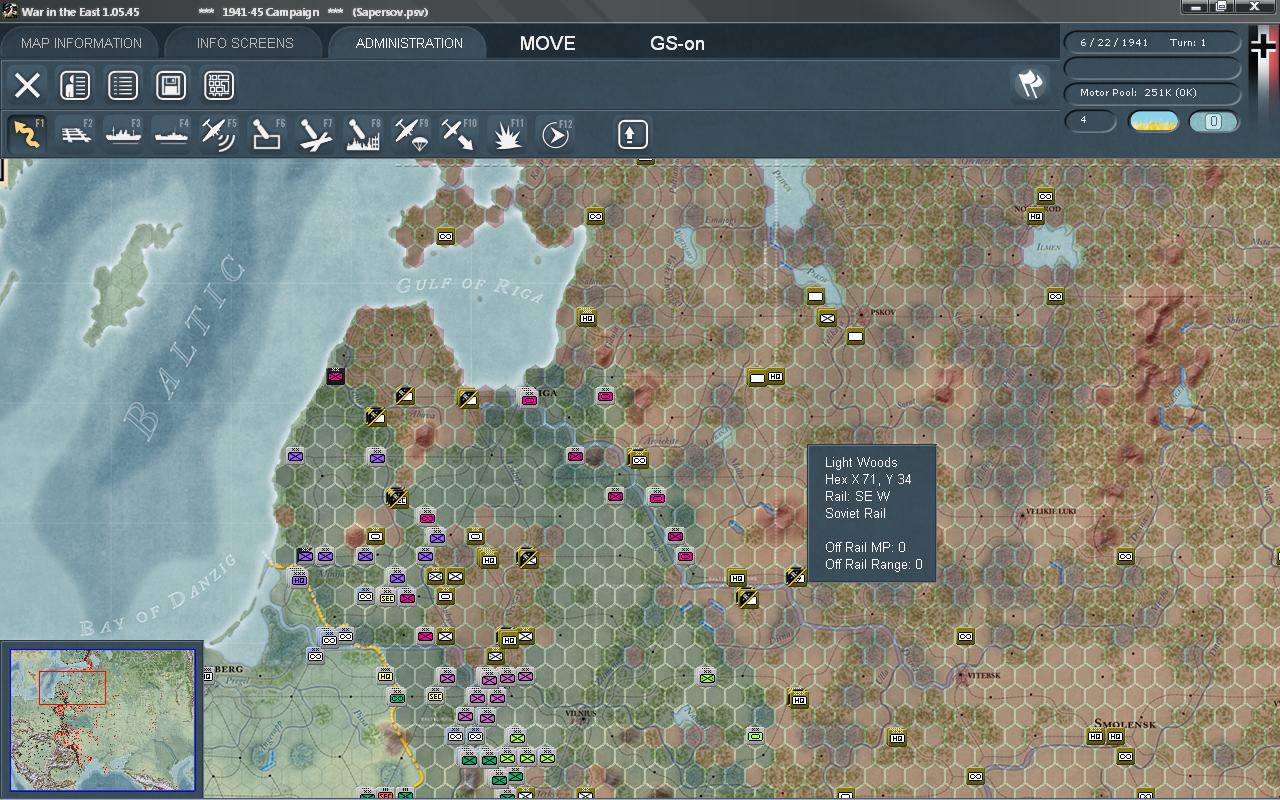Viewport: 1280px width, 800px height.
Task: Click the PSKOV city label on map
Action: (x=883, y=313)
